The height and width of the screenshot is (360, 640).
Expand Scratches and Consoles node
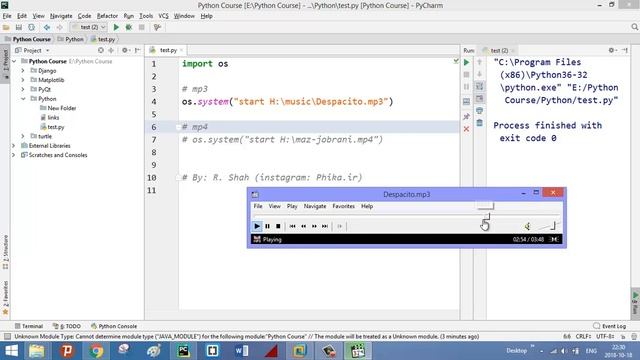click(x=14, y=155)
